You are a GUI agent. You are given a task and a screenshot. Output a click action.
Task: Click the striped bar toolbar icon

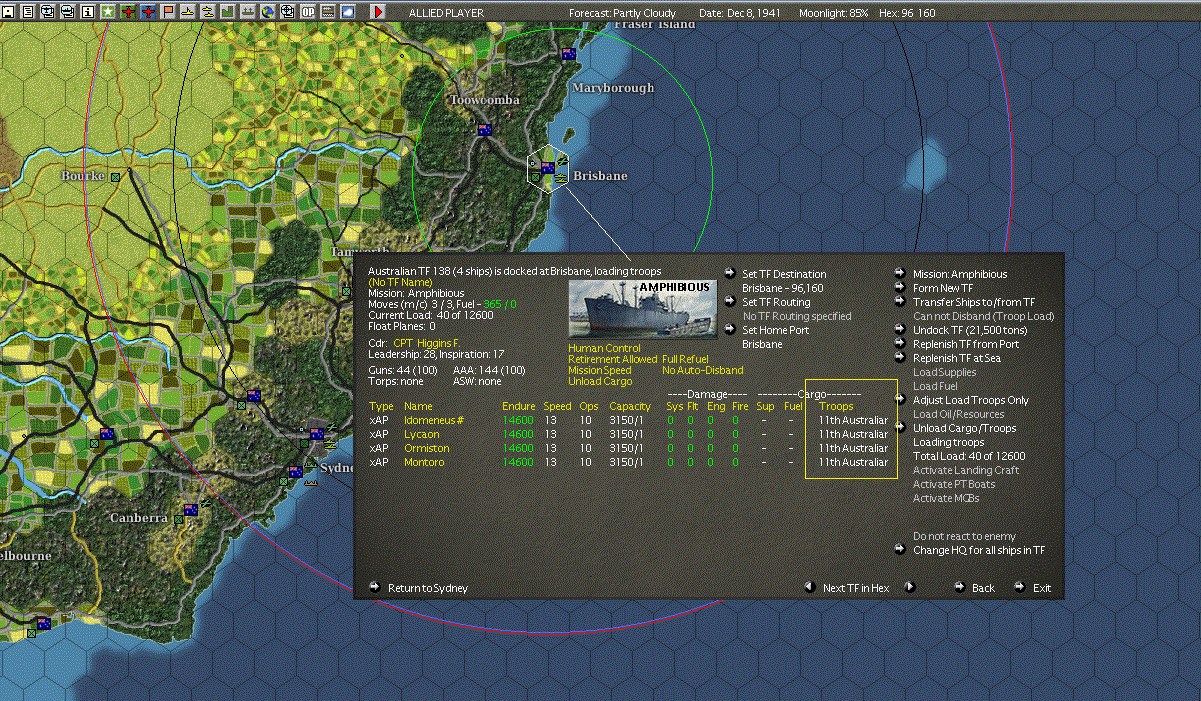[328, 12]
